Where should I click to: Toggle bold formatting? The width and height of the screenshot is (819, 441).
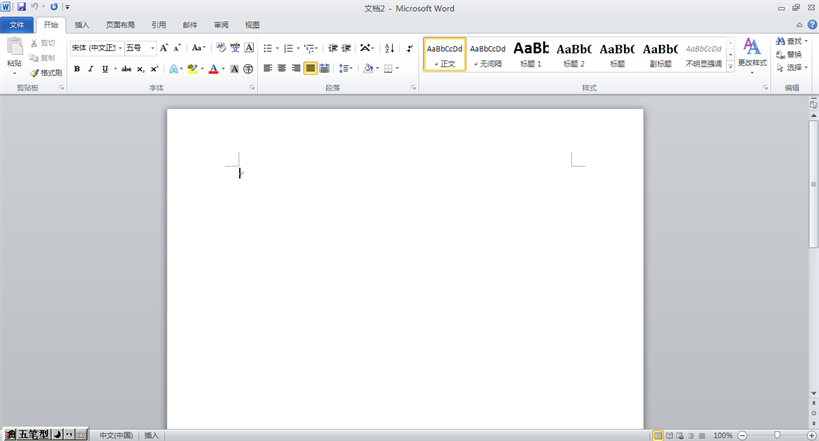point(76,69)
